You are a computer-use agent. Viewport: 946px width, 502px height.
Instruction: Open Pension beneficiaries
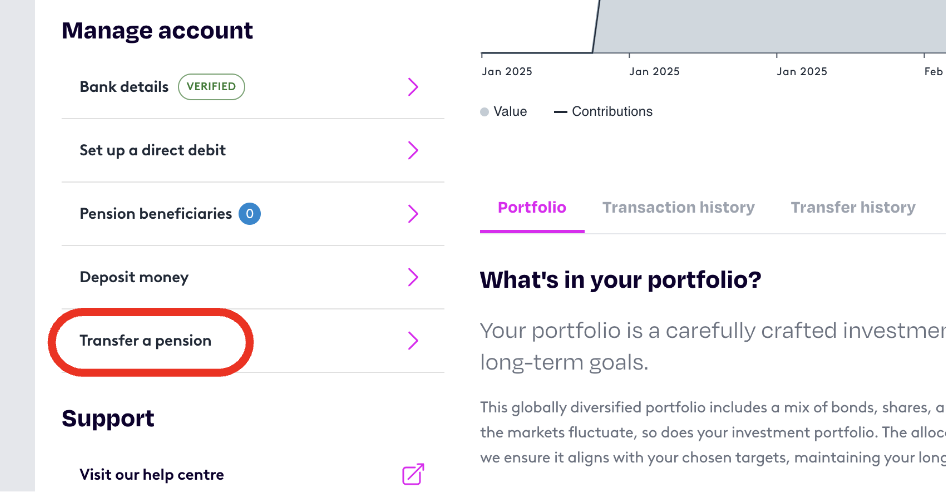pos(156,214)
